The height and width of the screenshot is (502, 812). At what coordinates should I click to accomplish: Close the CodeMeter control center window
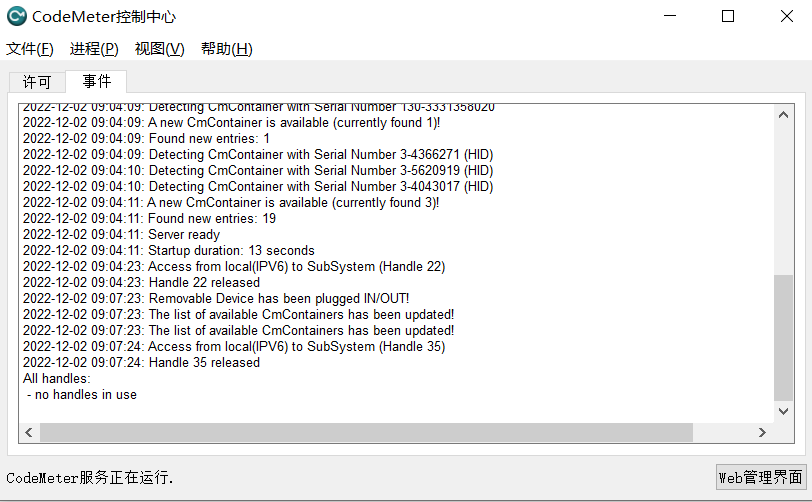[787, 16]
